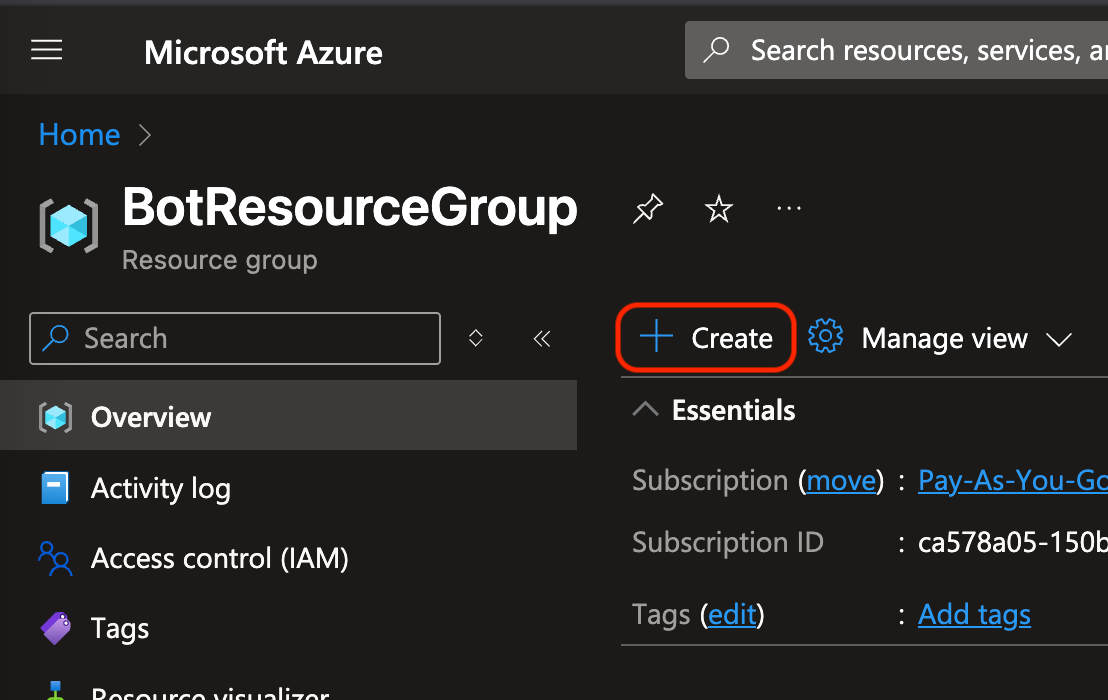Click the Home breadcrumb link
The image size is (1108, 700).
pos(79,135)
